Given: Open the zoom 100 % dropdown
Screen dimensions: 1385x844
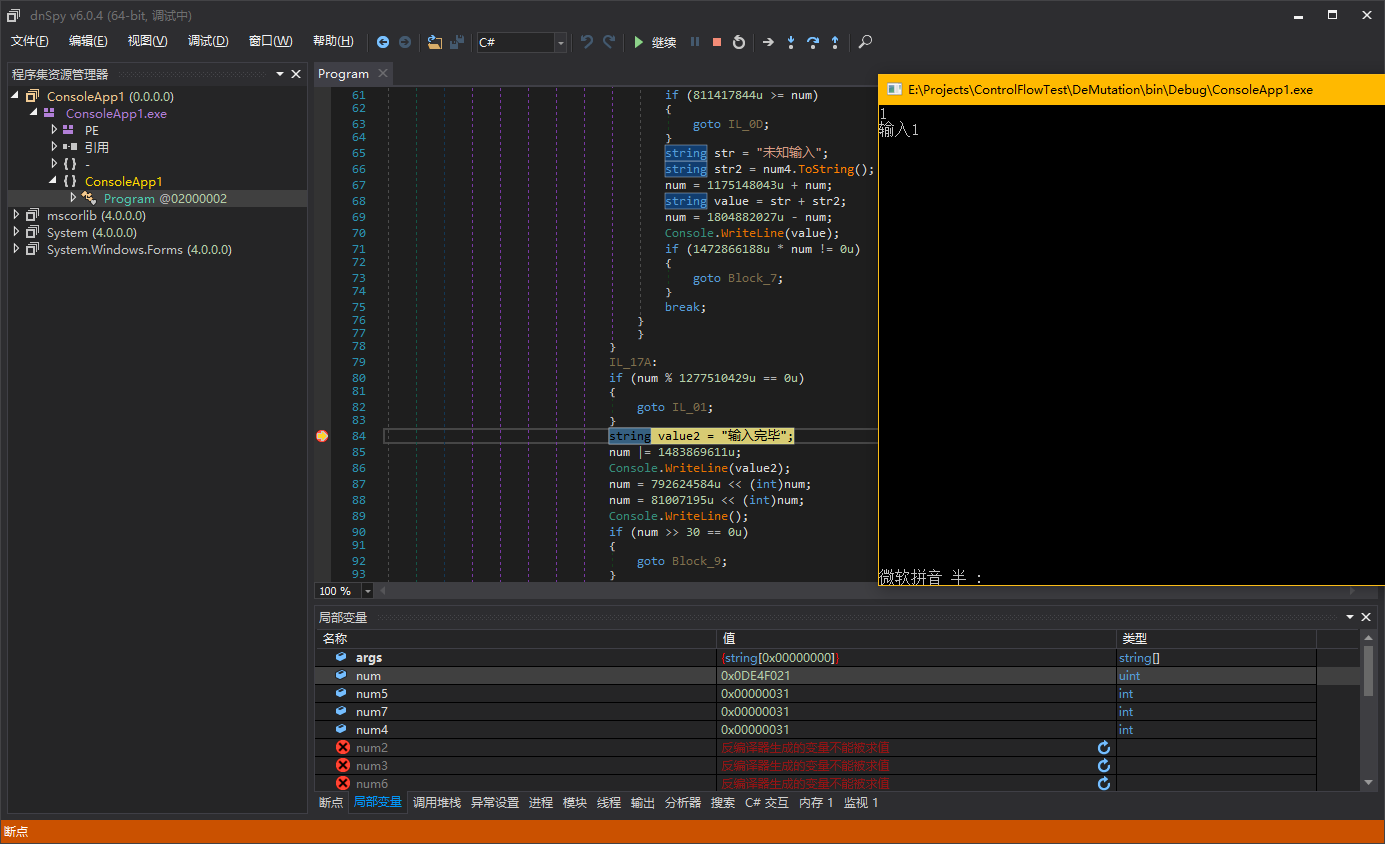Looking at the screenshot, I should 368,591.
